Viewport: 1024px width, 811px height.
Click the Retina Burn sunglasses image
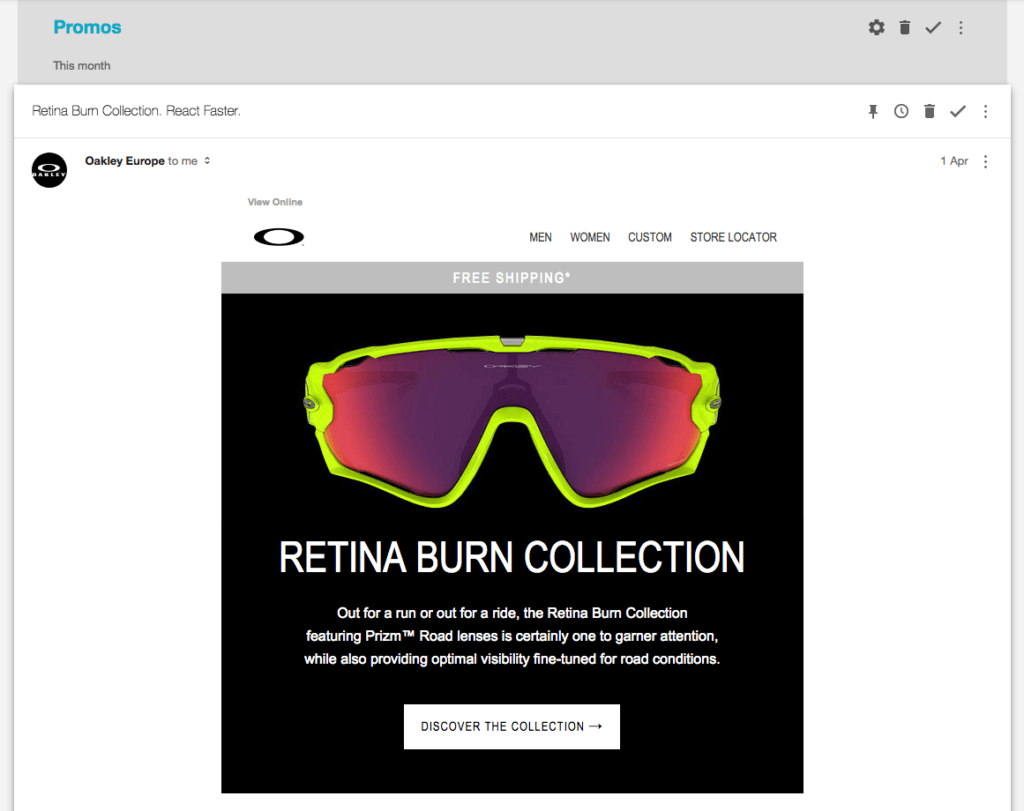[512, 421]
